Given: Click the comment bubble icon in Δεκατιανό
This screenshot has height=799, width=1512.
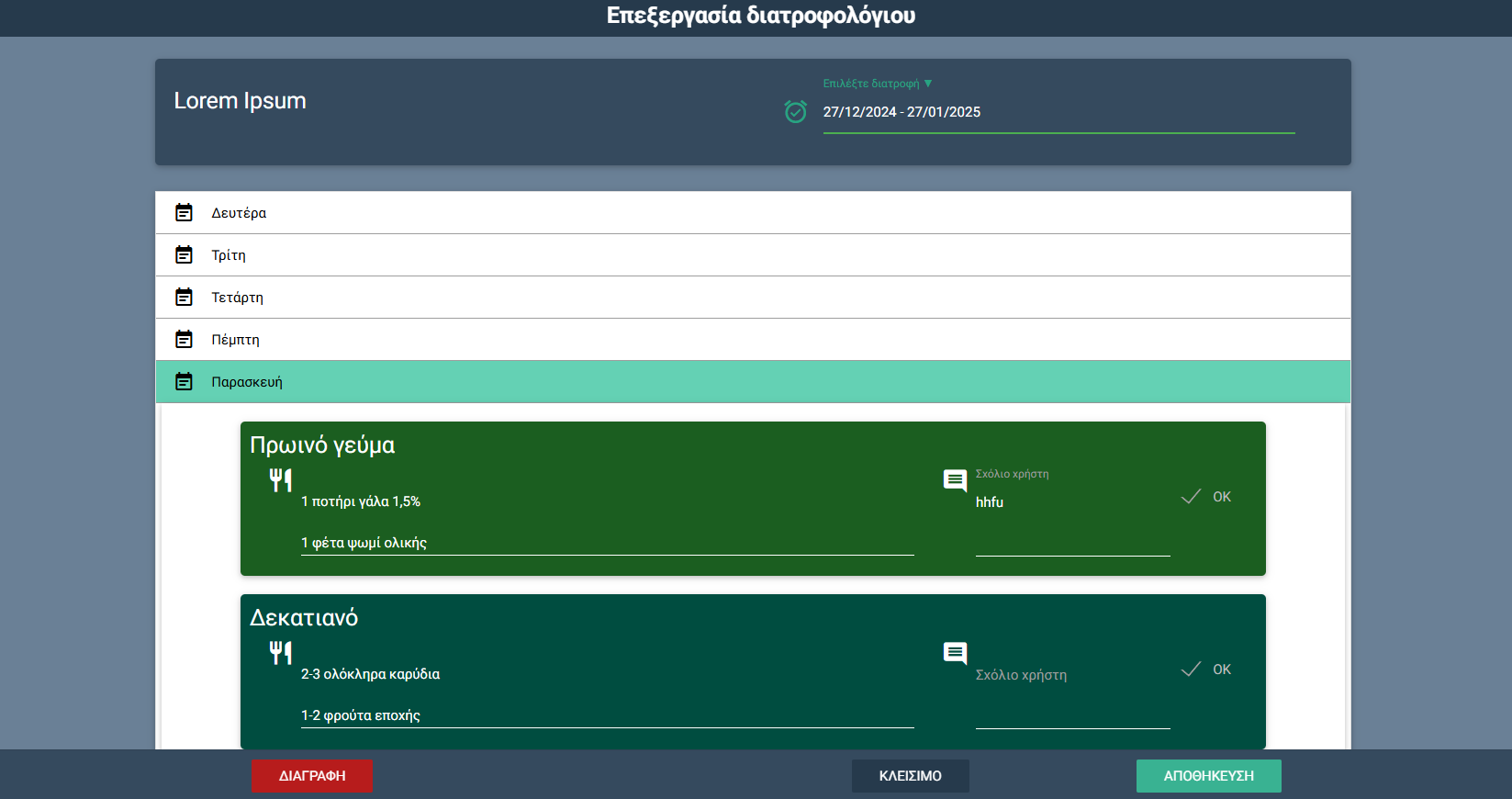Looking at the screenshot, I should click(955, 653).
